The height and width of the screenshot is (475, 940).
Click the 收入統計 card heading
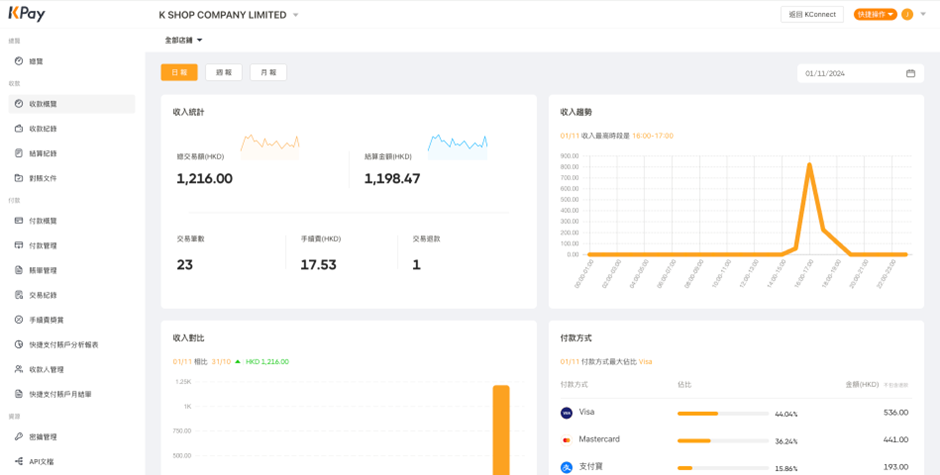pos(188,112)
